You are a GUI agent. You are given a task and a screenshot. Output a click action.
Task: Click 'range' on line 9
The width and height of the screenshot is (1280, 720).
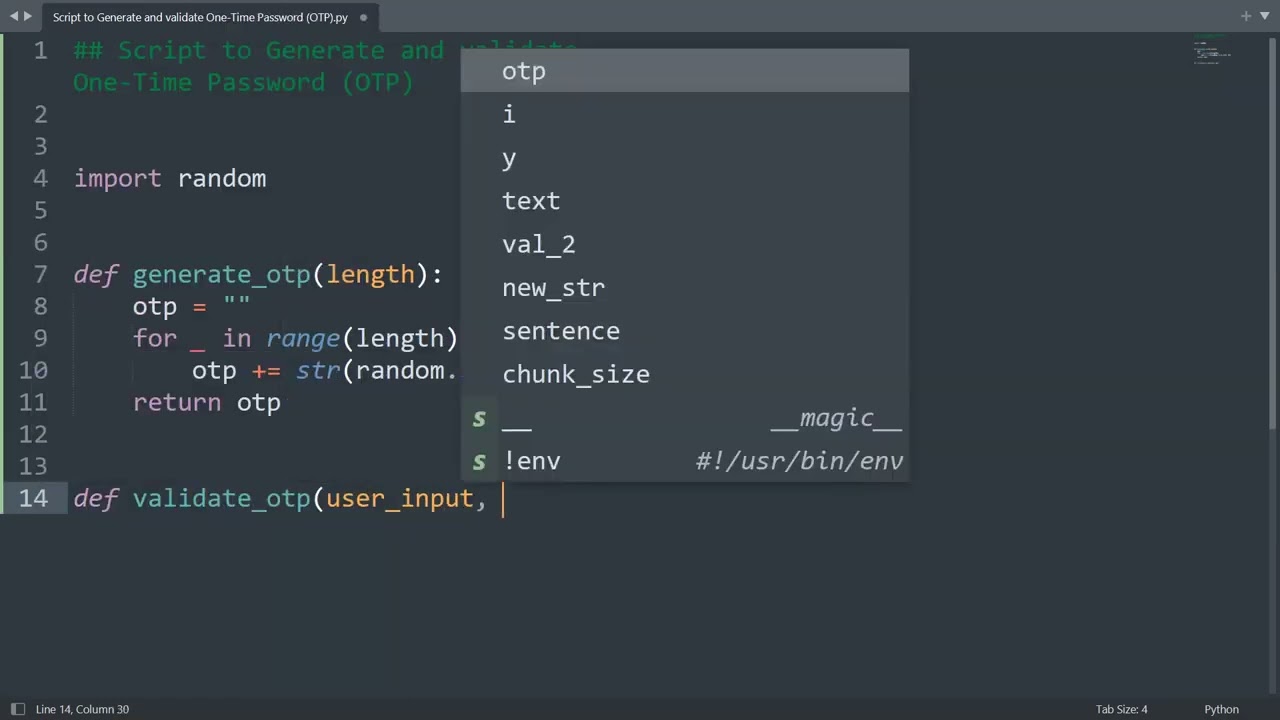tap(304, 339)
